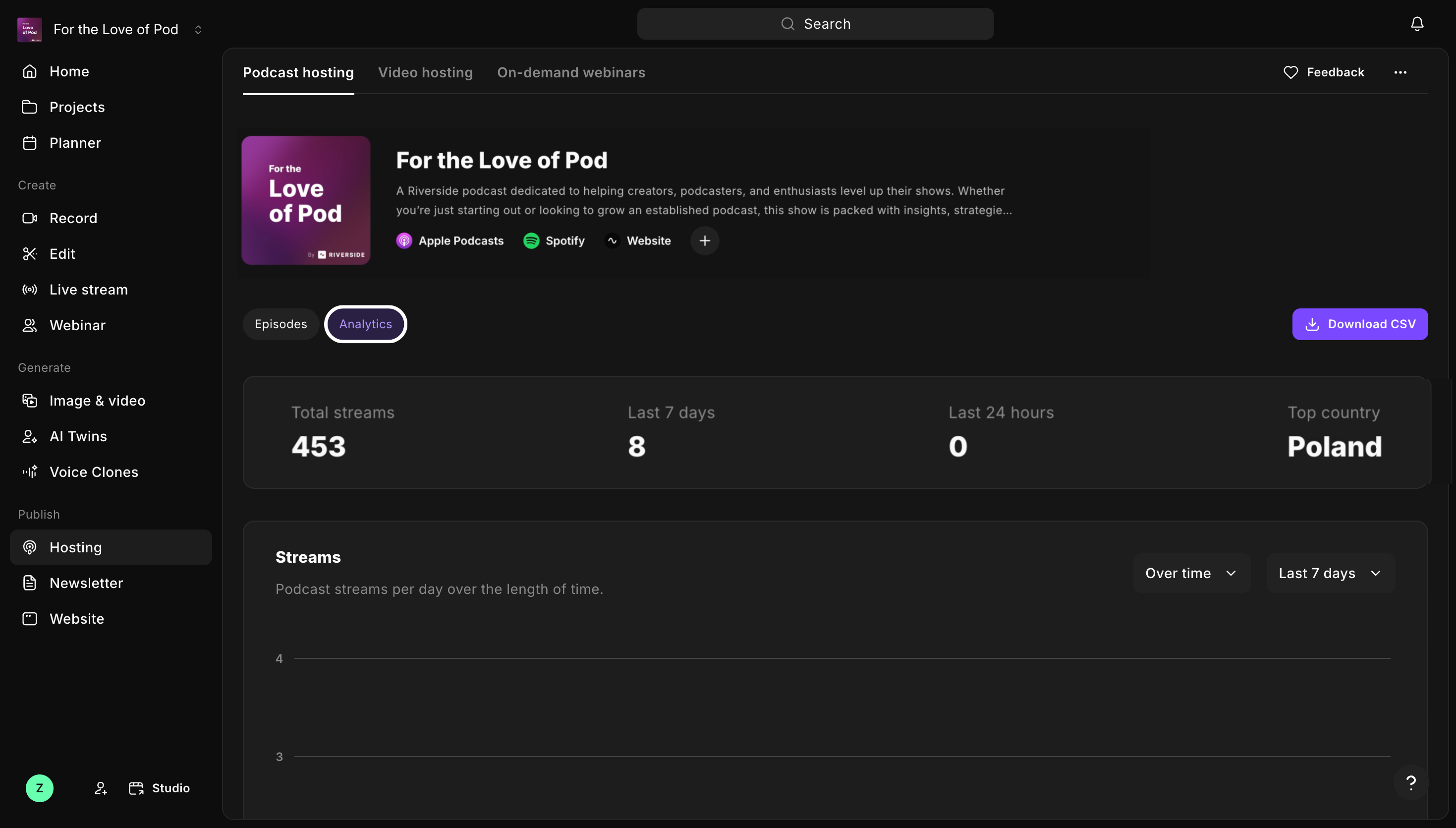Open Website under Publish in sidebar
This screenshot has height=828, width=1456.
[x=111, y=619]
